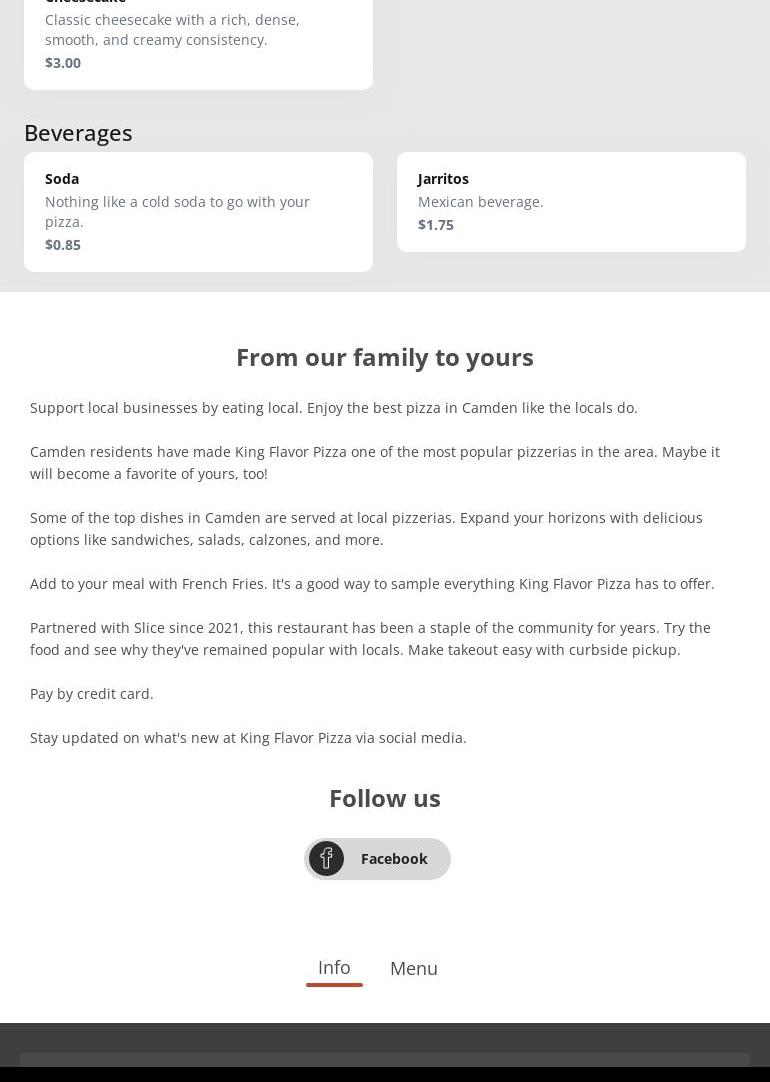Click the Beverages section heading

[x=78, y=132]
